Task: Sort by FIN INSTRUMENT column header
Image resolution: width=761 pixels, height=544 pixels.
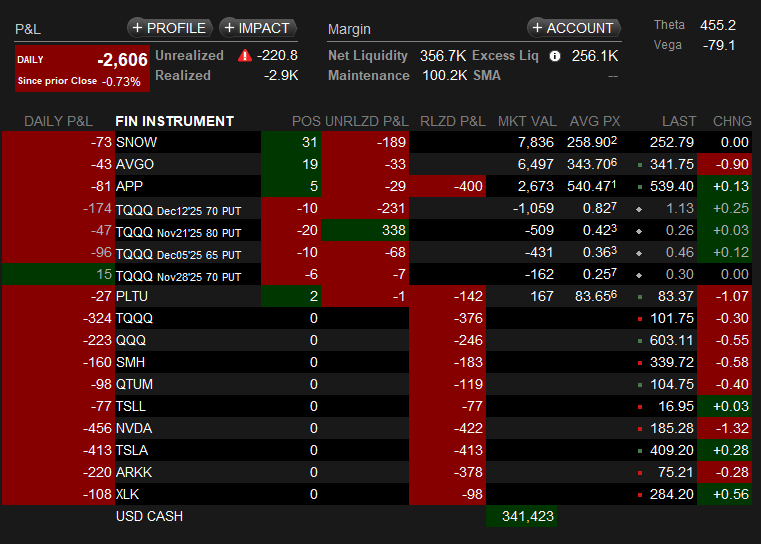Action: pyautogui.click(x=175, y=121)
